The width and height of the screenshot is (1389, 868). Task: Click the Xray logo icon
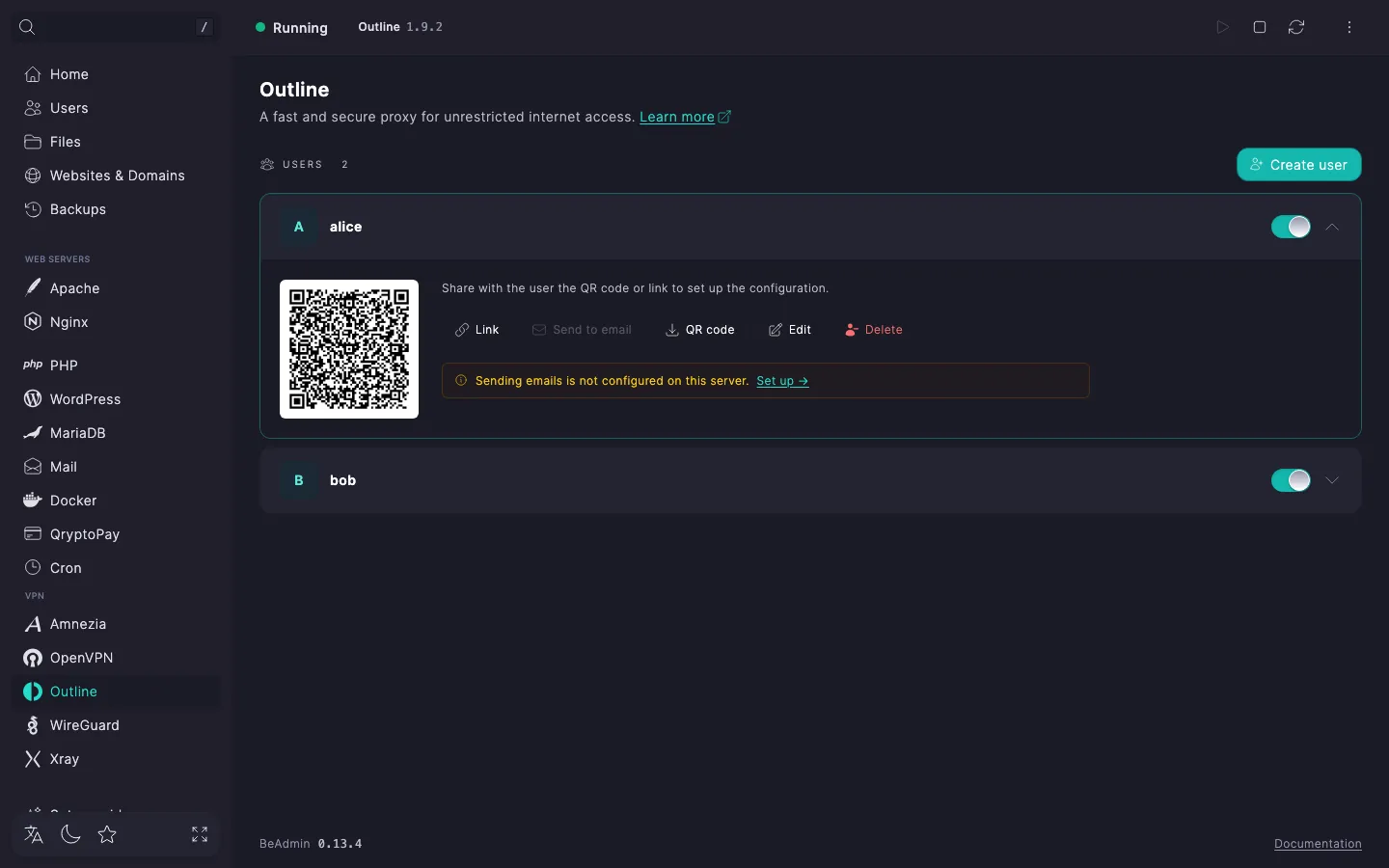point(33,759)
